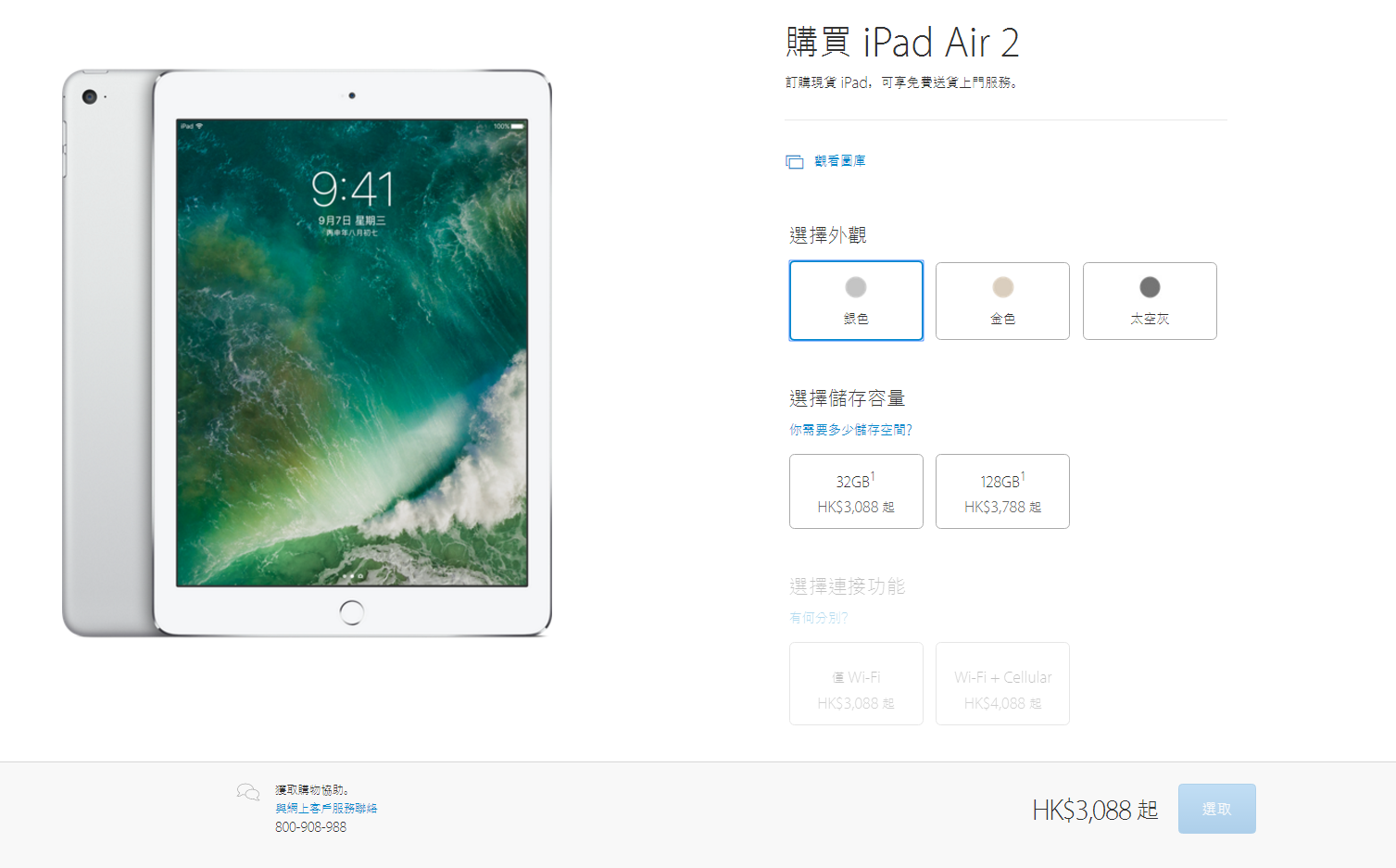Select the space gray color circle
Screen dimensions: 1396x868
click(x=1150, y=287)
